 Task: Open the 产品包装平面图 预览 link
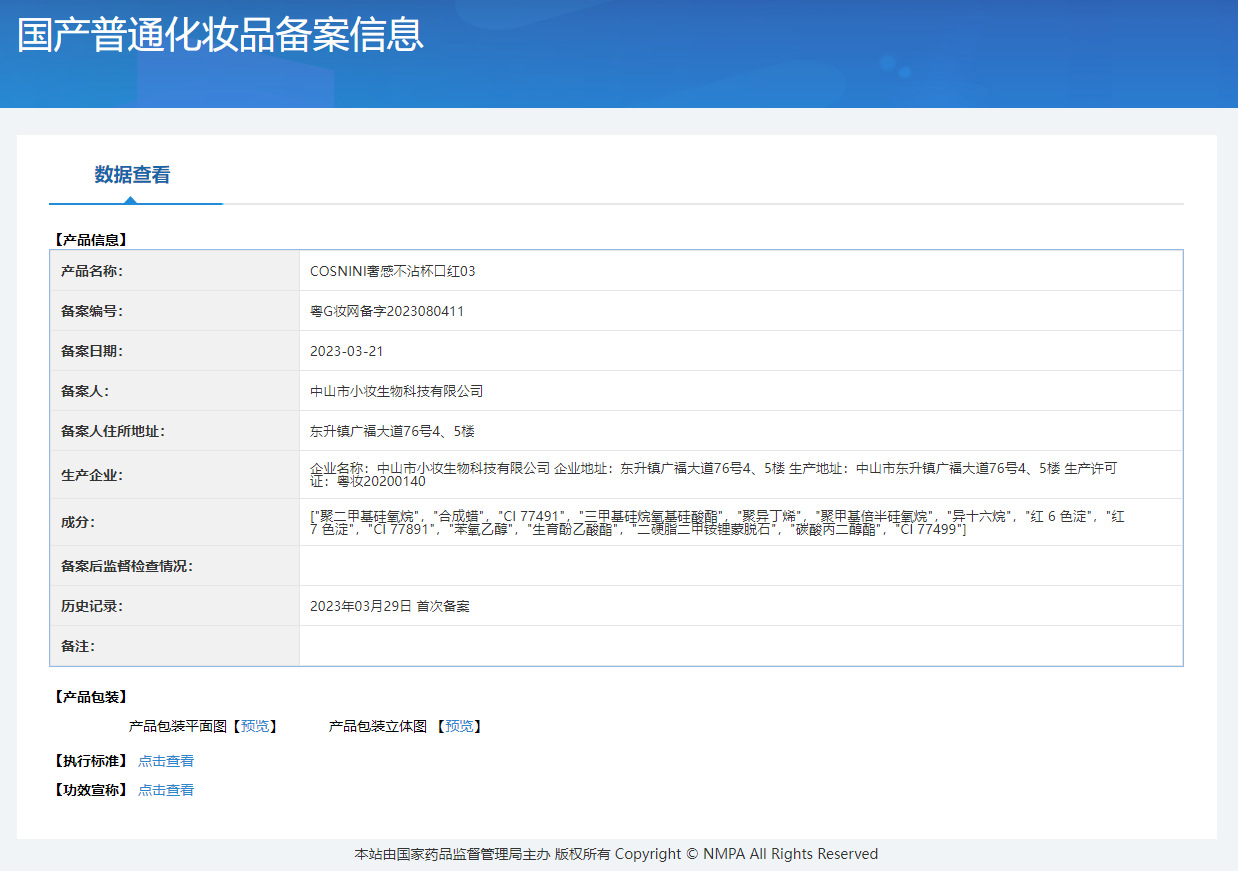coord(256,726)
